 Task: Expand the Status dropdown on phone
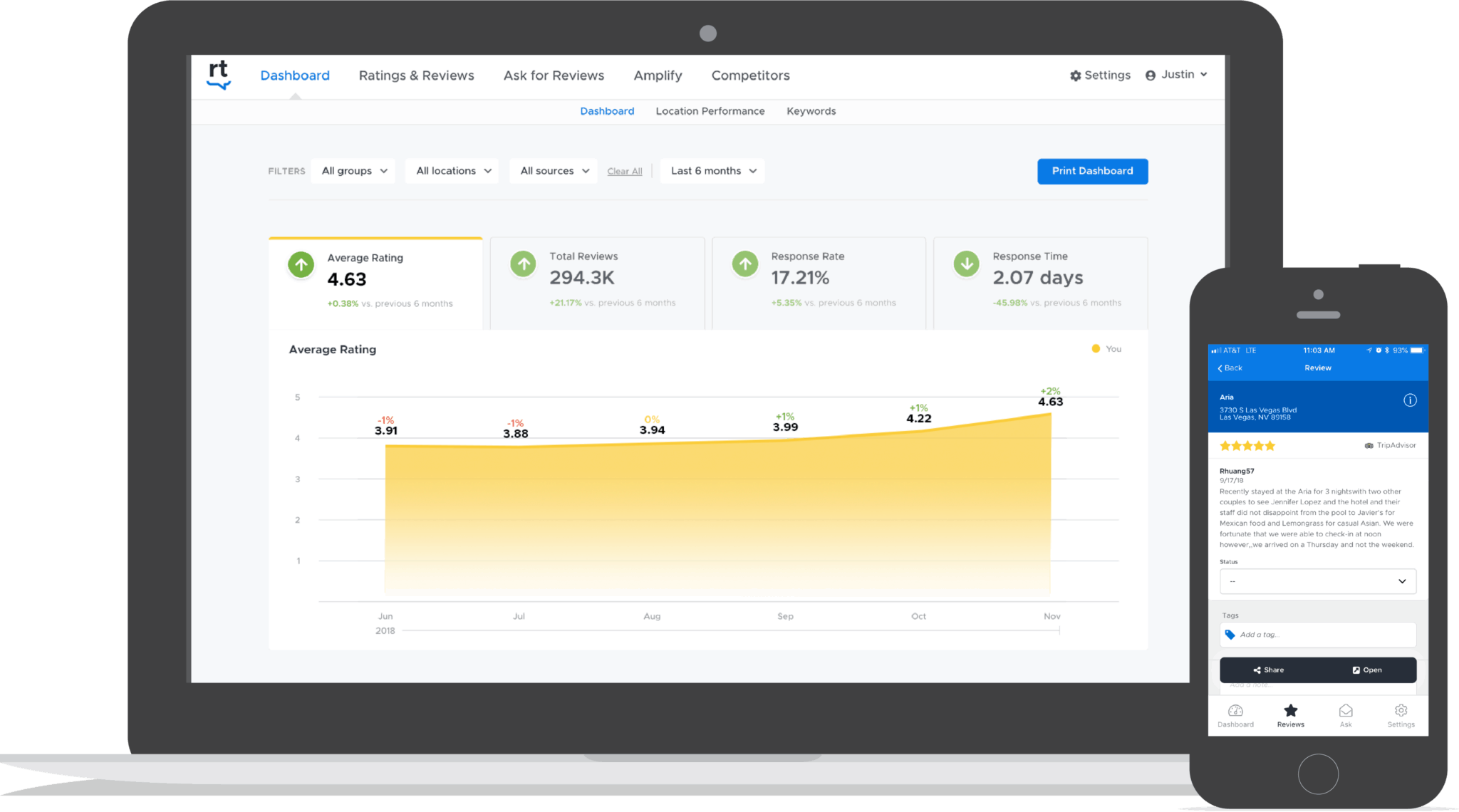coord(1317,581)
